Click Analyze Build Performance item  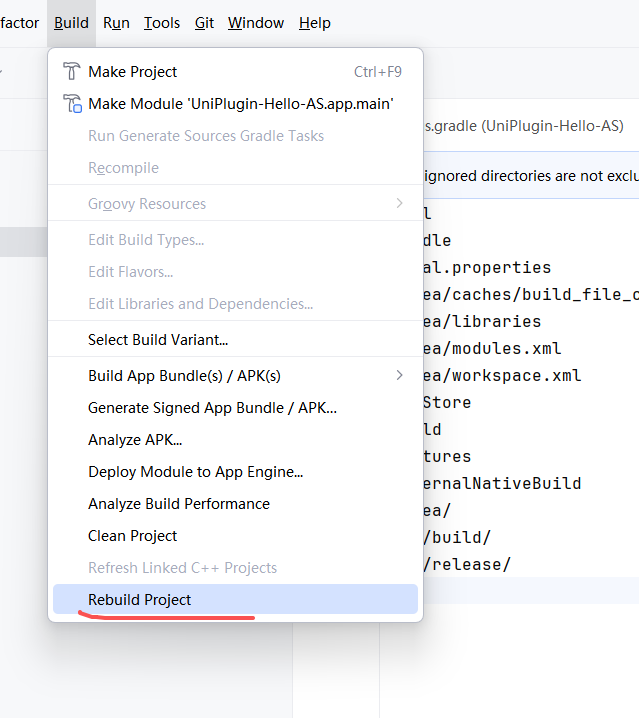coord(179,504)
